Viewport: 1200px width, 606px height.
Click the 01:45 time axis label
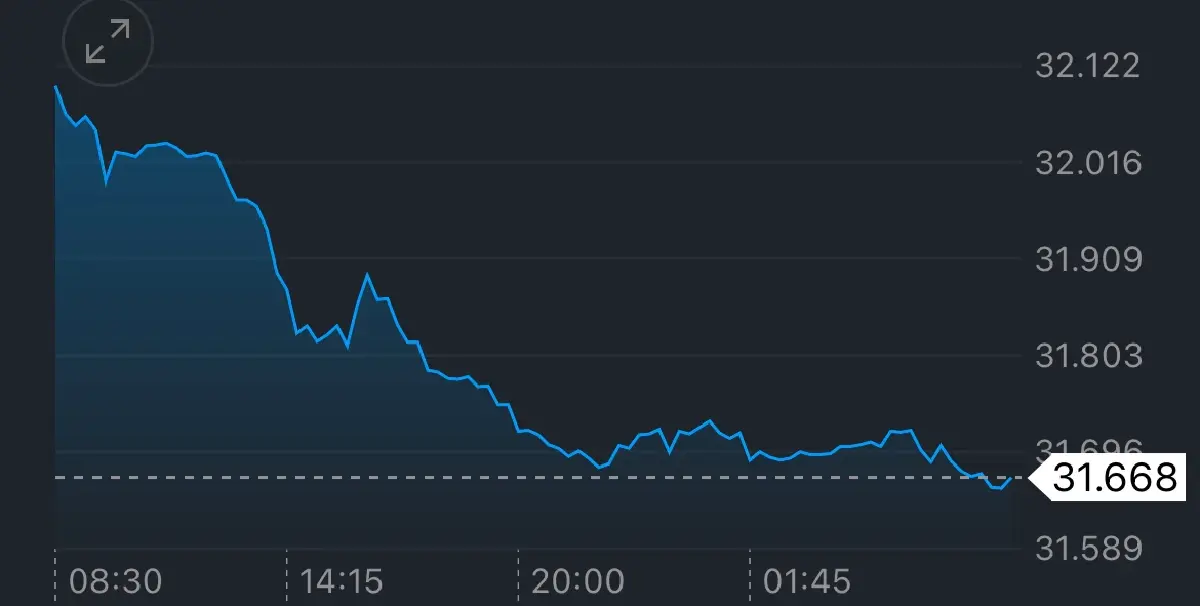pos(807,581)
